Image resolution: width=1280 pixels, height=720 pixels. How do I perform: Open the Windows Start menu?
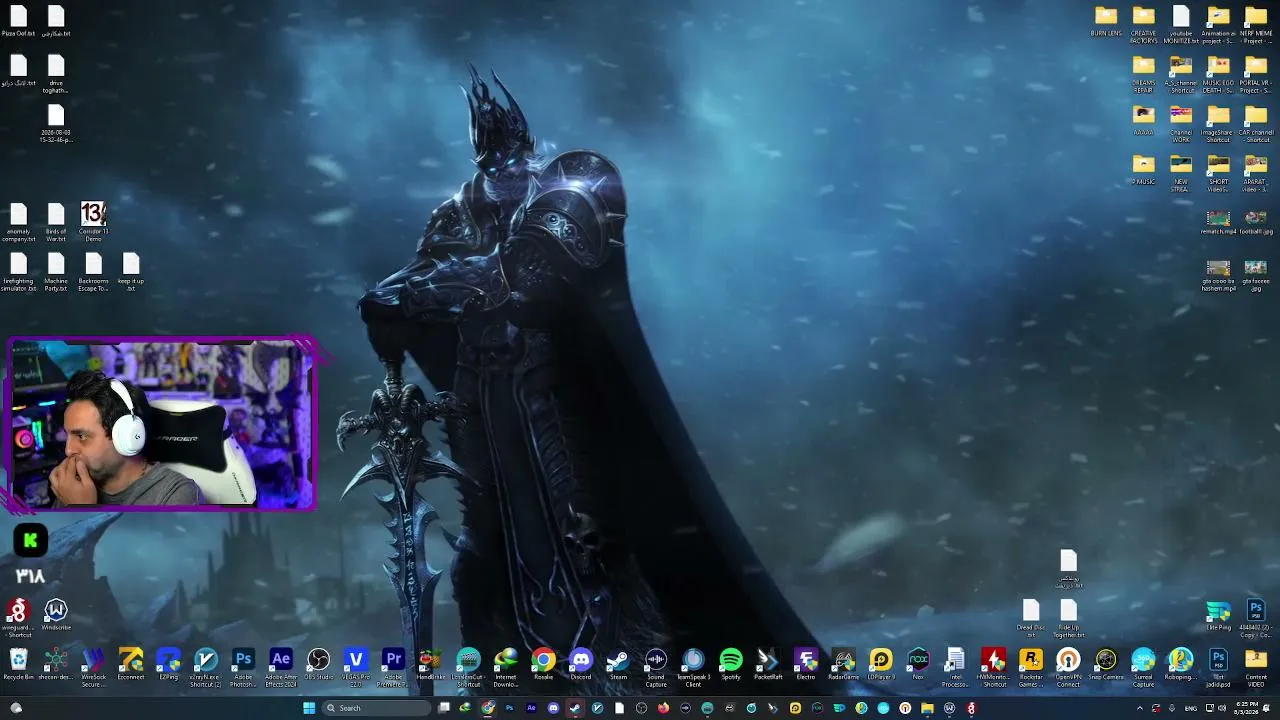(x=309, y=708)
